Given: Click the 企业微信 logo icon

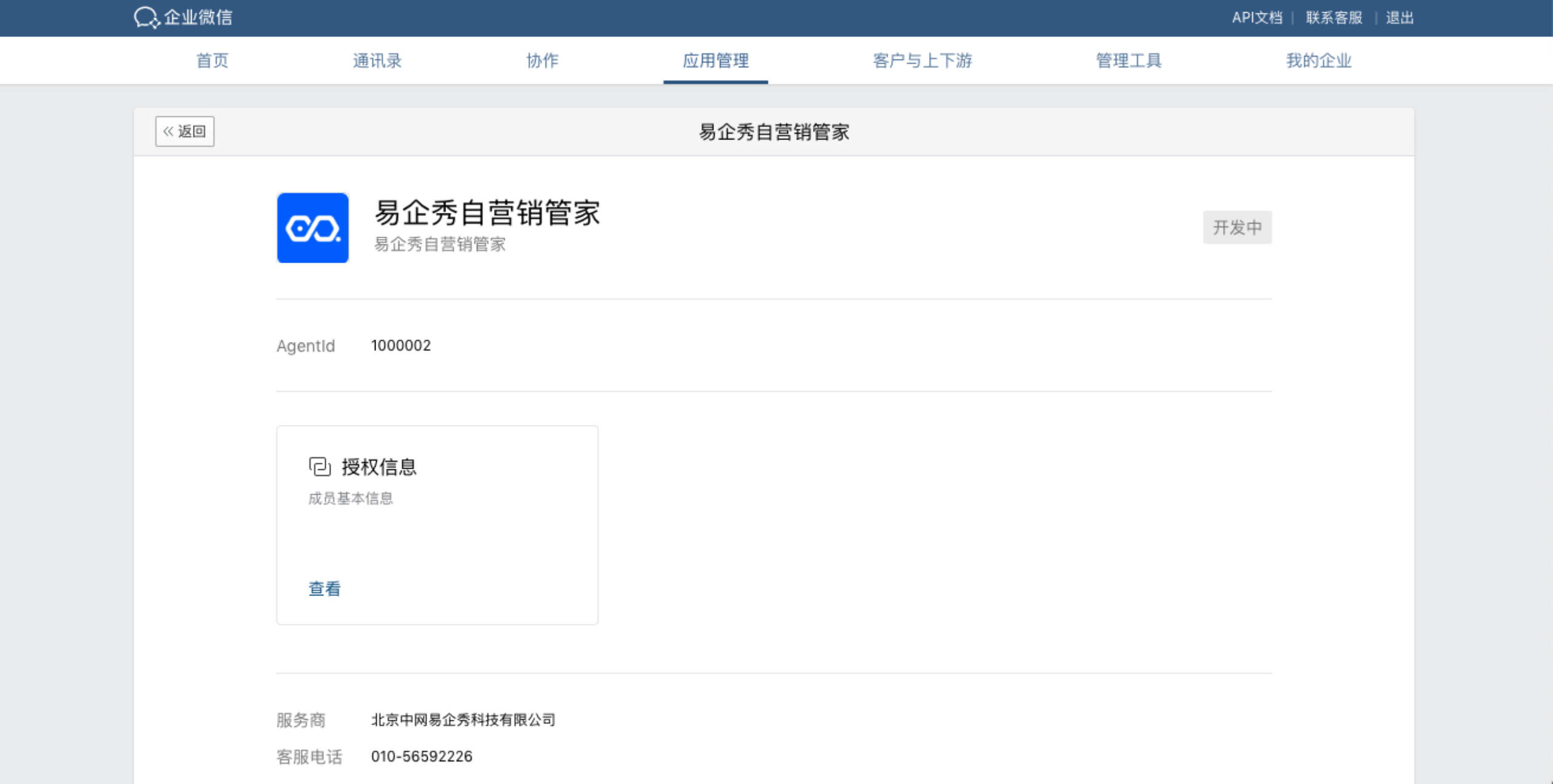Looking at the screenshot, I should 147,18.
